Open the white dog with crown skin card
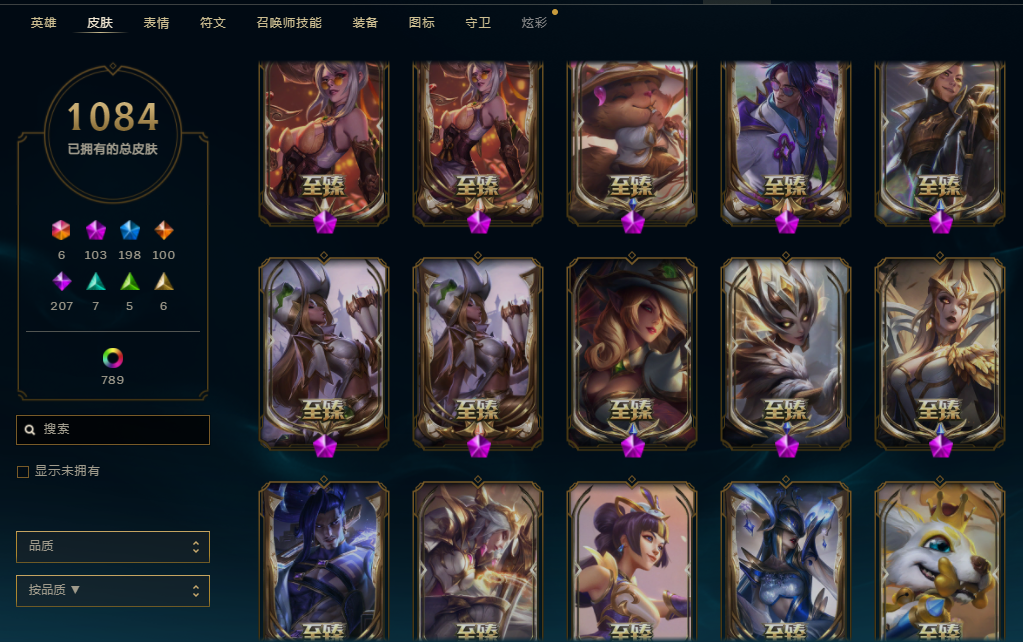The width and height of the screenshot is (1023, 642). [x=939, y=561]
